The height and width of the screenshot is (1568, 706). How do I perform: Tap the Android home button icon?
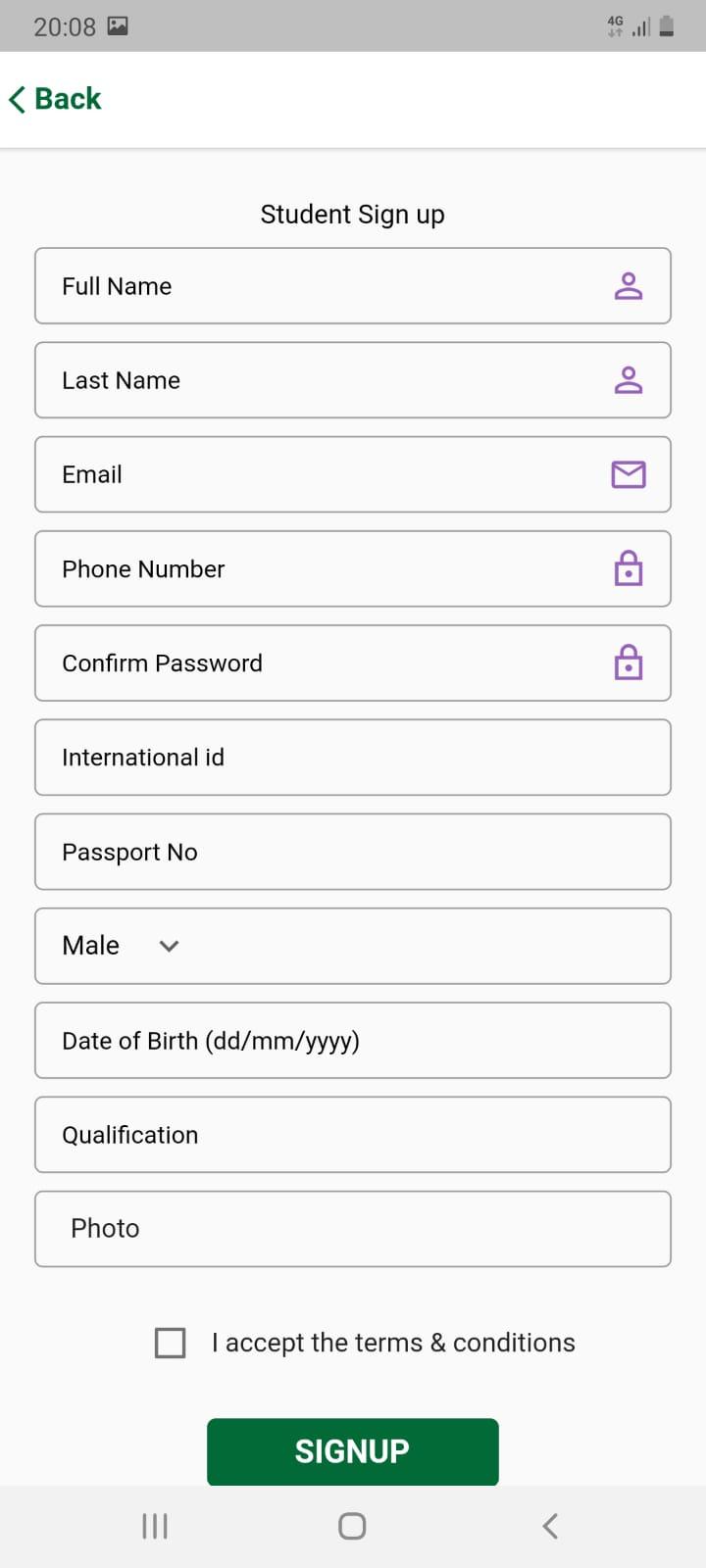352,1526
